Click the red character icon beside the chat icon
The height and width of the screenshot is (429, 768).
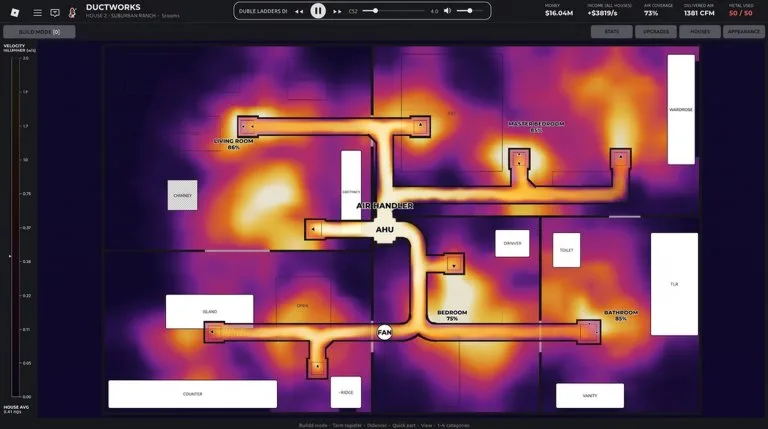click(72, 12)
